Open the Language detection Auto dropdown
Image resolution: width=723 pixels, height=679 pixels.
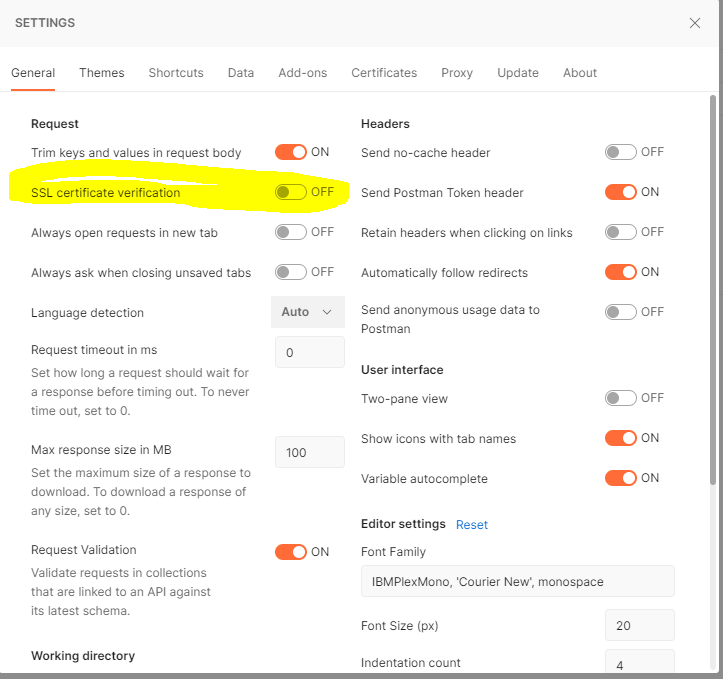tap(307, 312)
